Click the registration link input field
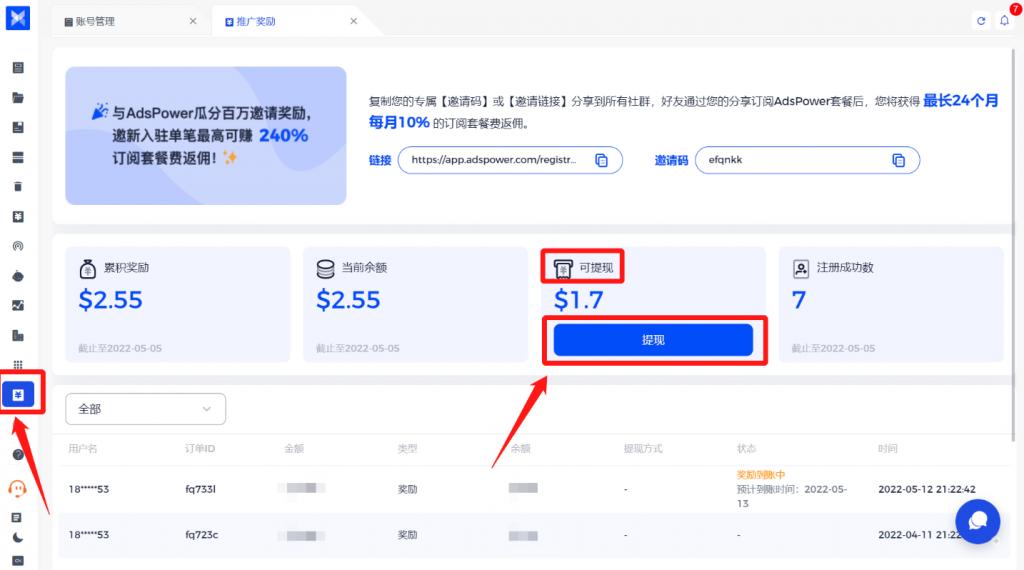Screen dimensions: 1024x570 point(510,160)
